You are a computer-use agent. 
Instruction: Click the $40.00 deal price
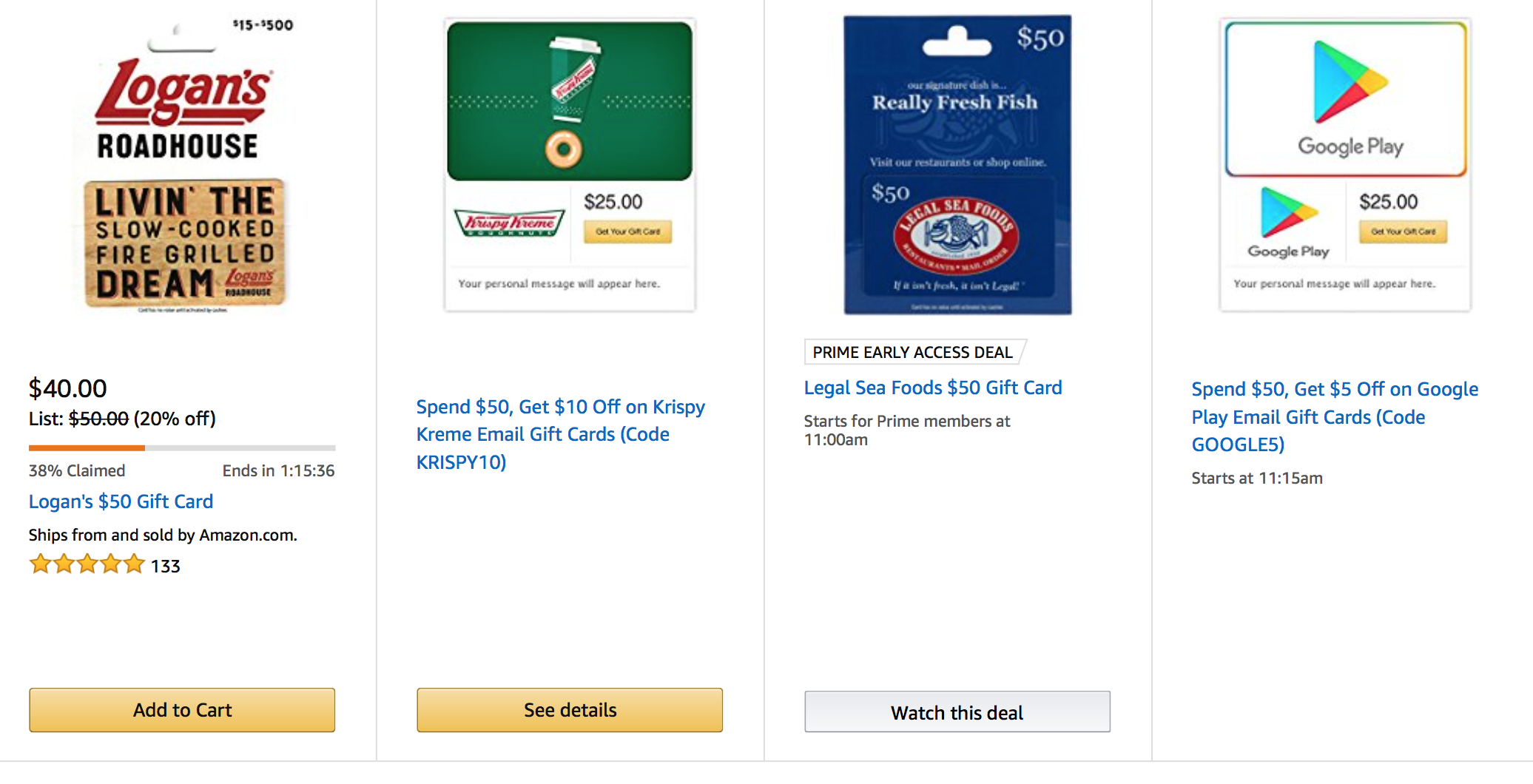(x=68, y=388)
